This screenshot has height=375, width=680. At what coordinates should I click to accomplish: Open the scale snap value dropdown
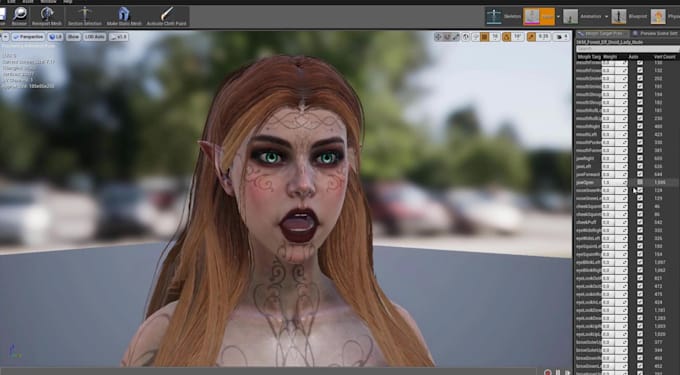[543, 37]
